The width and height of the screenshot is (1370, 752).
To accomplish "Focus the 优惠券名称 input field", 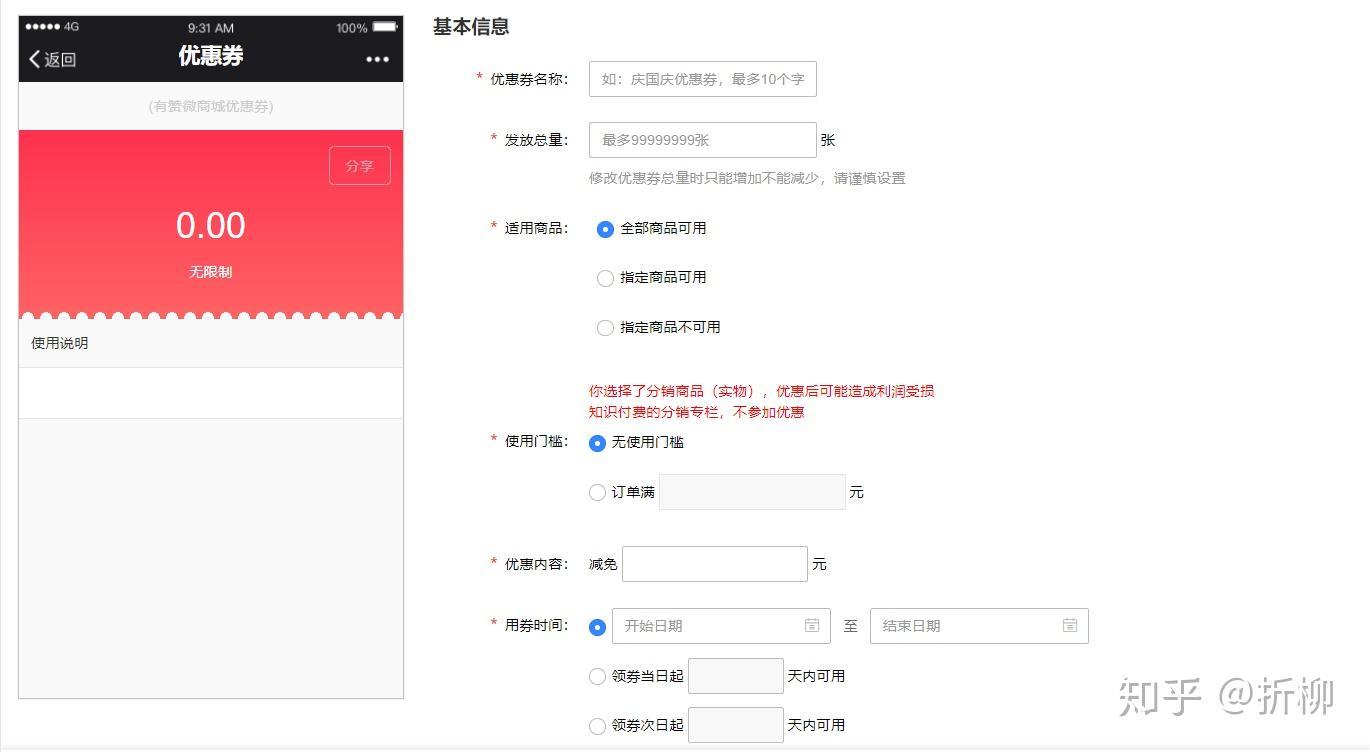I will (x=703, y=79).
